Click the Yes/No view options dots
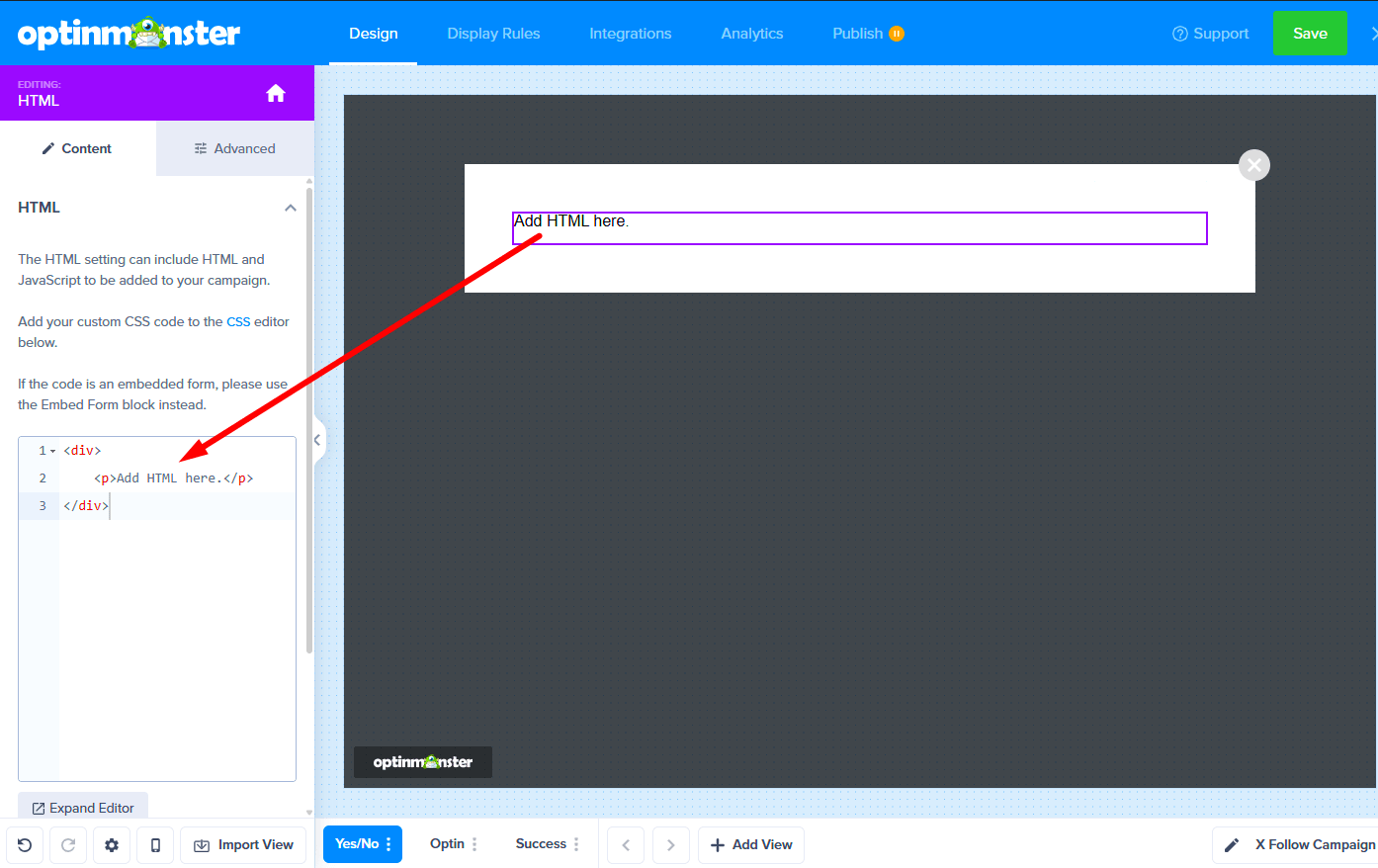Screen dimensions: 1378x868 (x=388, y=844)
